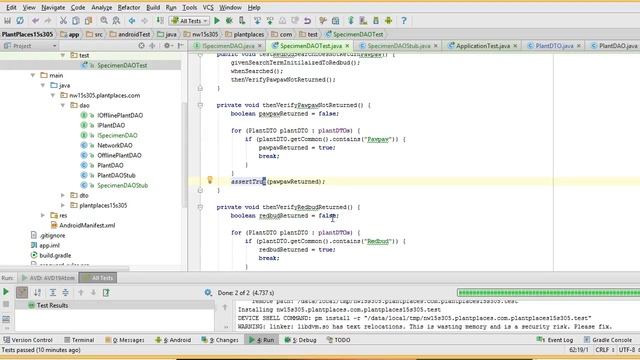Viewport: 640px width, 360px height.
Task: Open the Refactor menu
Action: (x=129, y=7)
